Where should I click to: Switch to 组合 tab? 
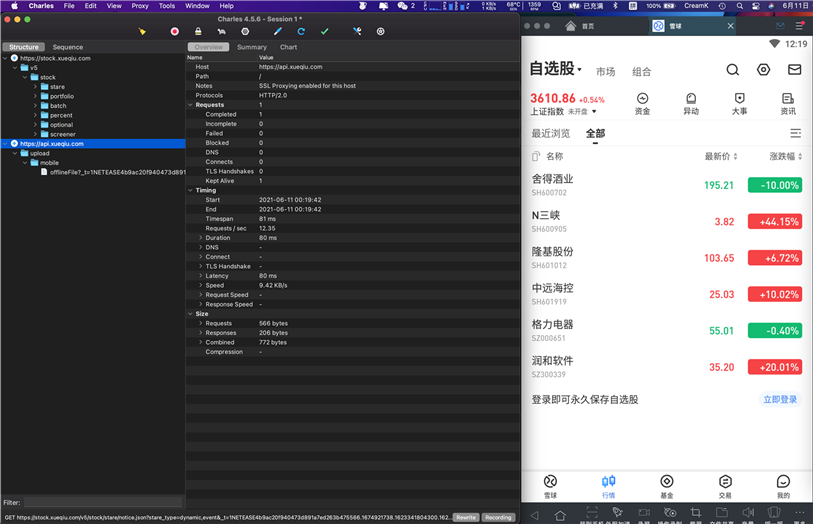[x=641, y=72]
